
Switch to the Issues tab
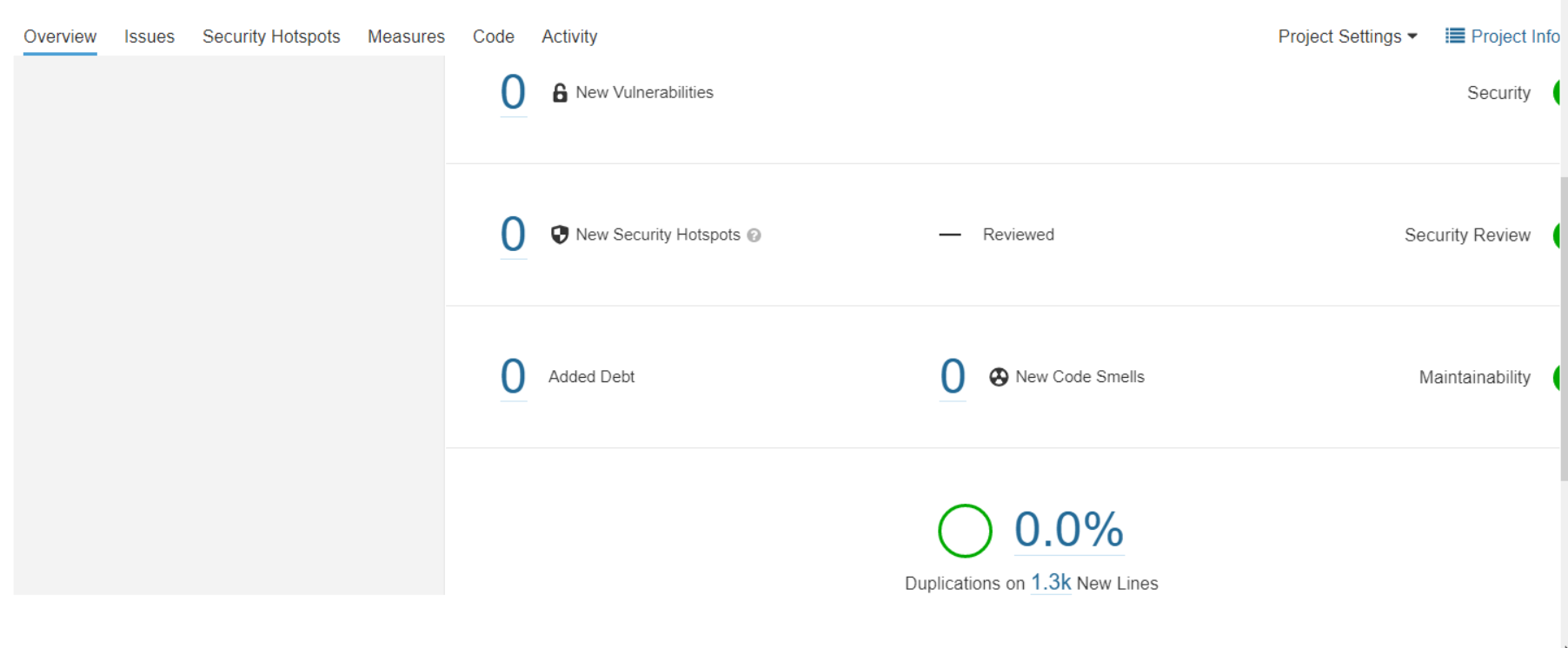149,36
